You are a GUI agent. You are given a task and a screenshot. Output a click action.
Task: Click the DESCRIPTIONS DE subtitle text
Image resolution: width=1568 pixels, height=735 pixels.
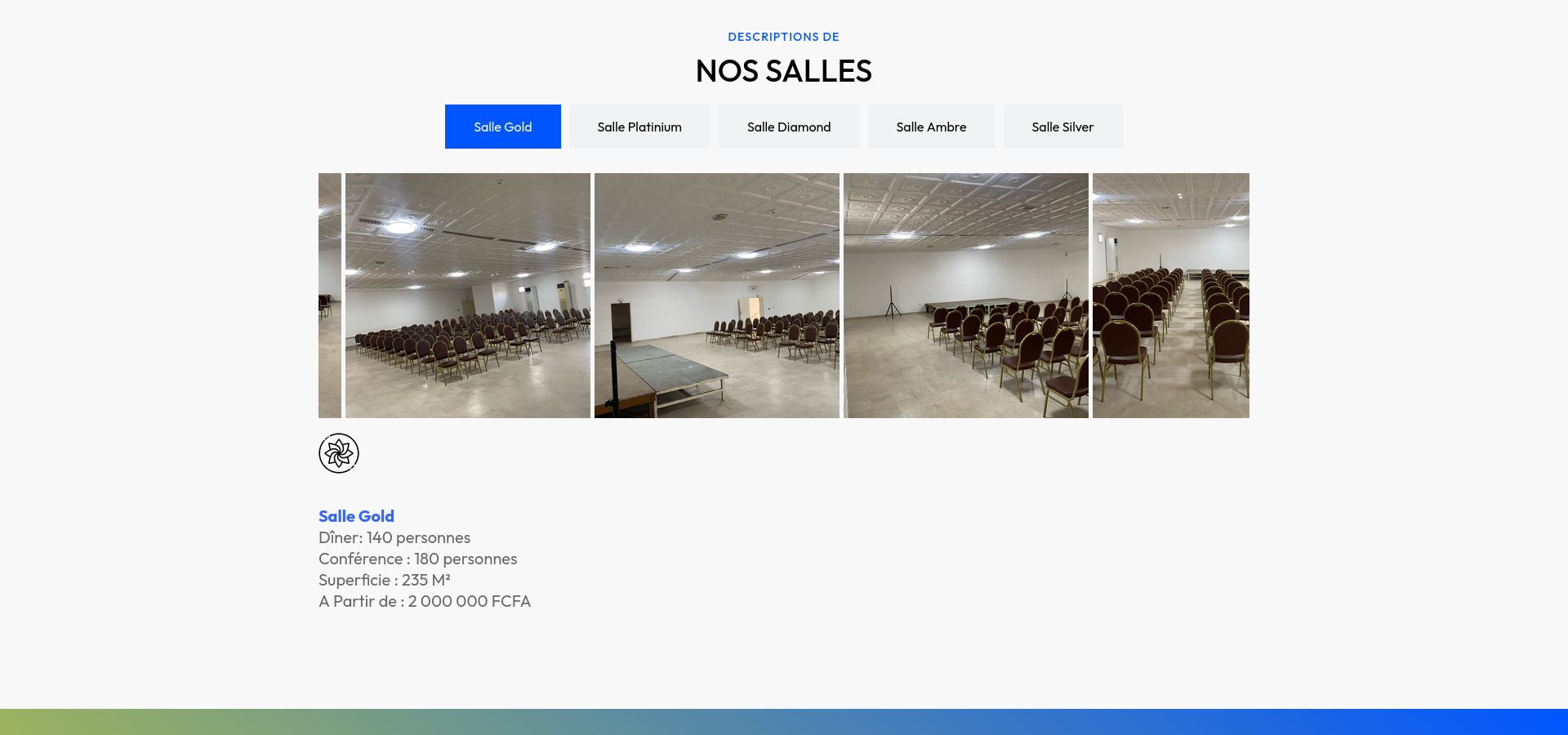(783, 37)
